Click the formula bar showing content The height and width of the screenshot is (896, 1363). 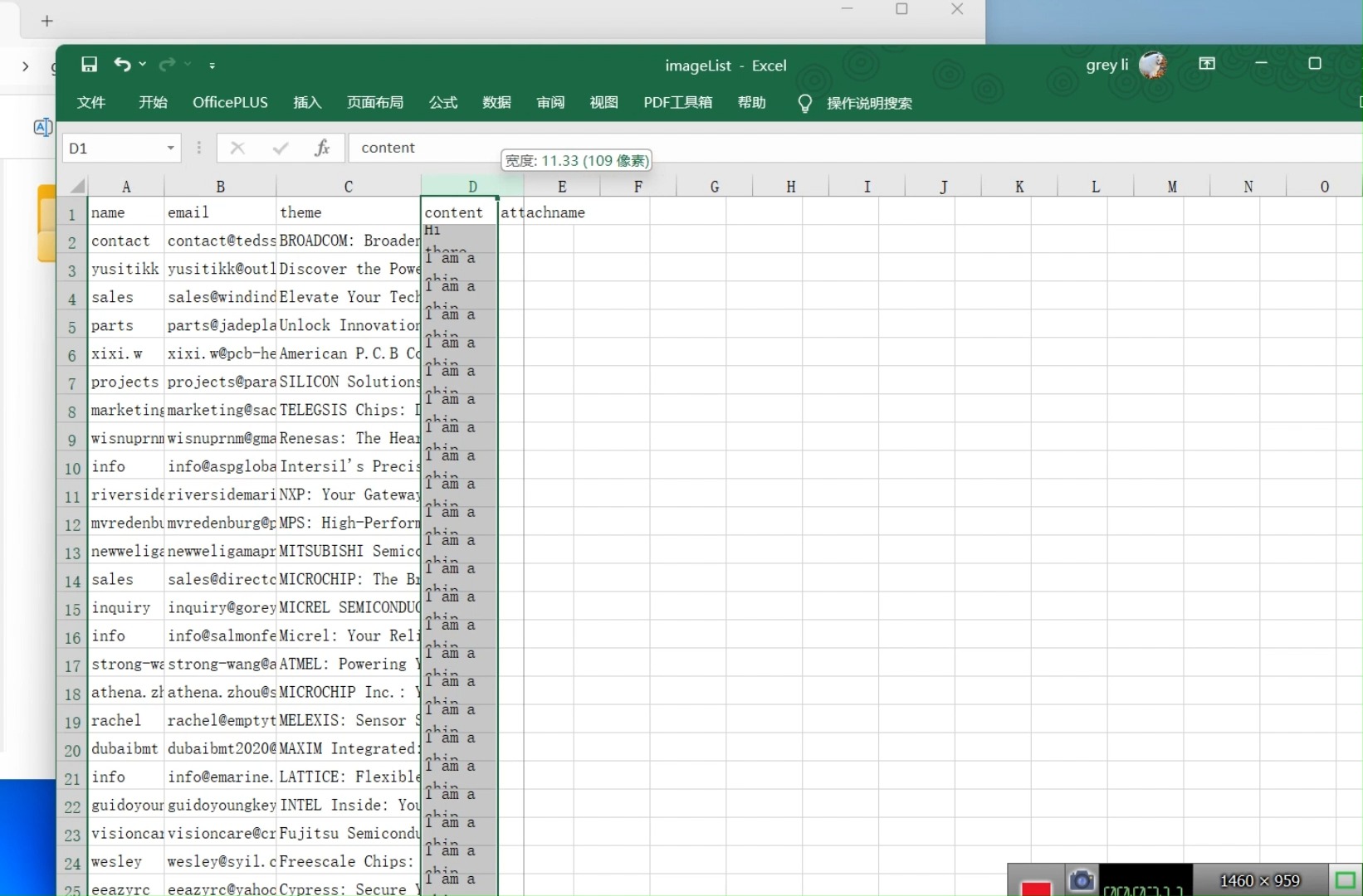[855, 149]
